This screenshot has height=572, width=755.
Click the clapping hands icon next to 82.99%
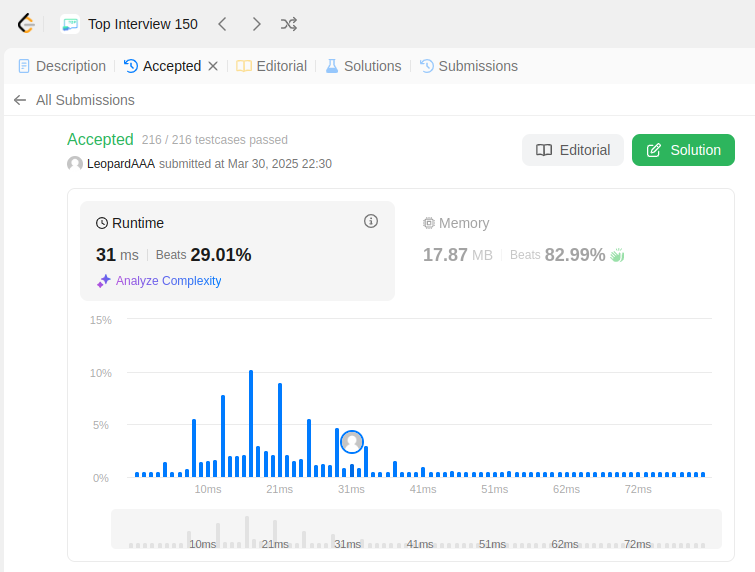point(617,255)
